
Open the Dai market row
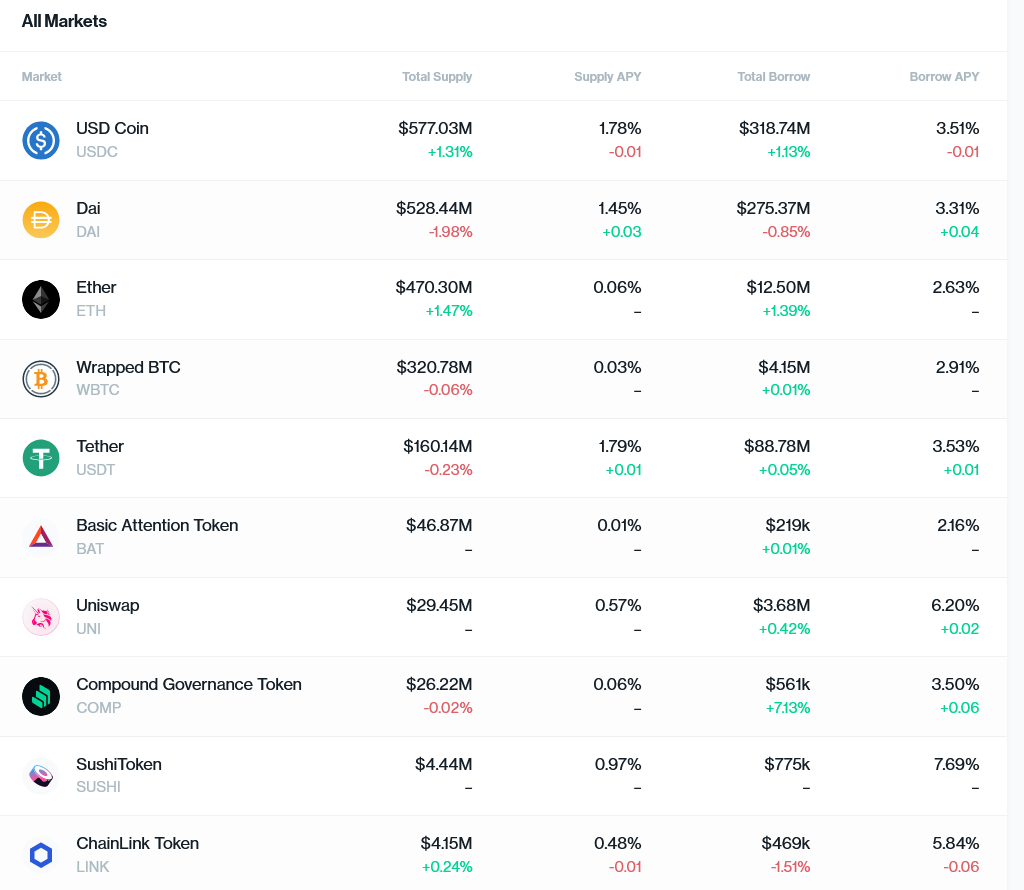coord(504,220)
